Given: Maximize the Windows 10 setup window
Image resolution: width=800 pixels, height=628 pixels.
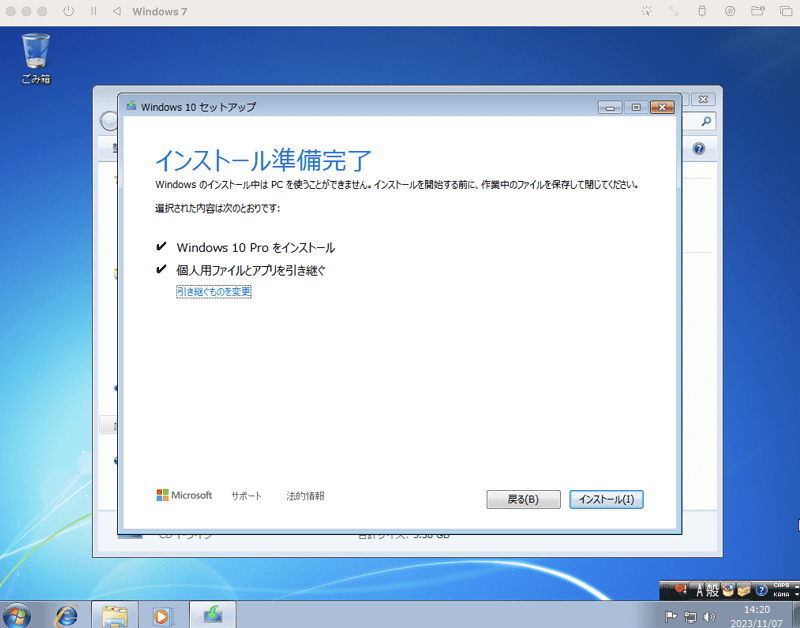Looking at the screenshot, I should pos(636,107).
